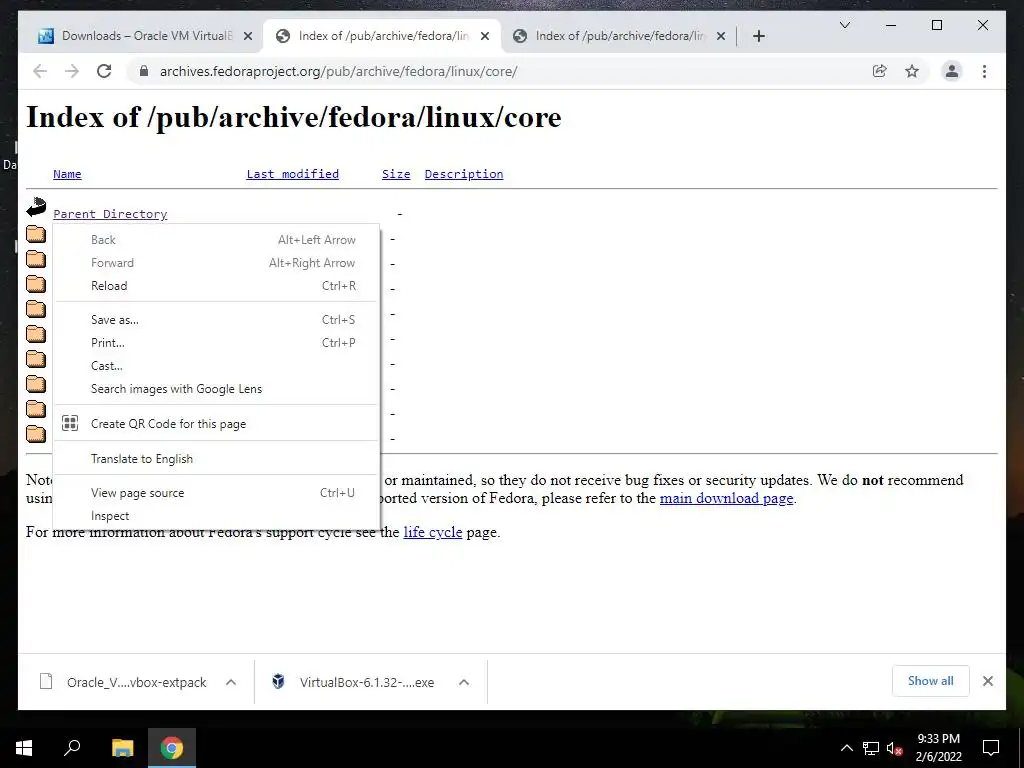Show hidden system tray icons
The height and width of the screenshot is (768, 1024).
846,748
